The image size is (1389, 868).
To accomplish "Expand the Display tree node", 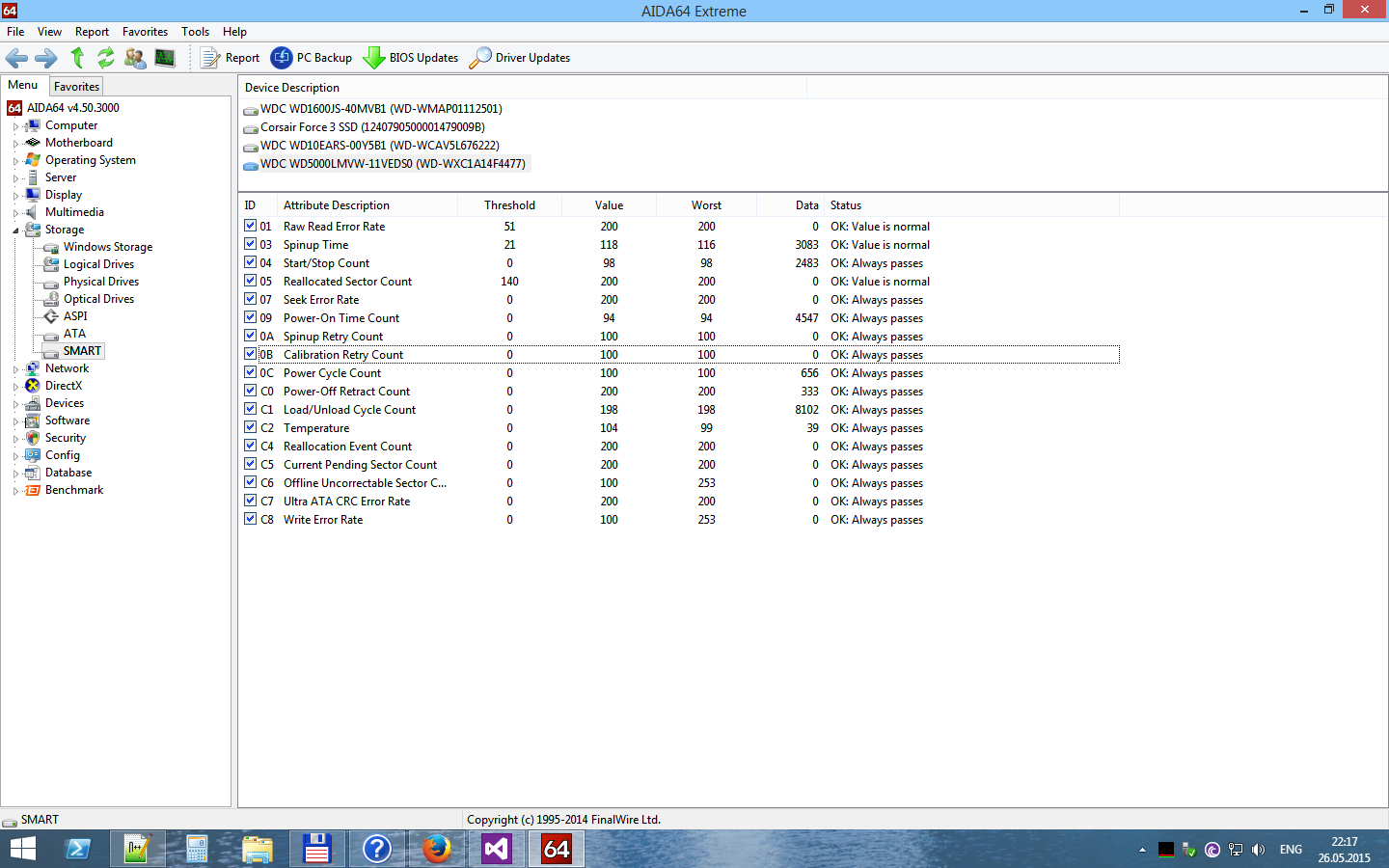I will [x=15, y=196].
